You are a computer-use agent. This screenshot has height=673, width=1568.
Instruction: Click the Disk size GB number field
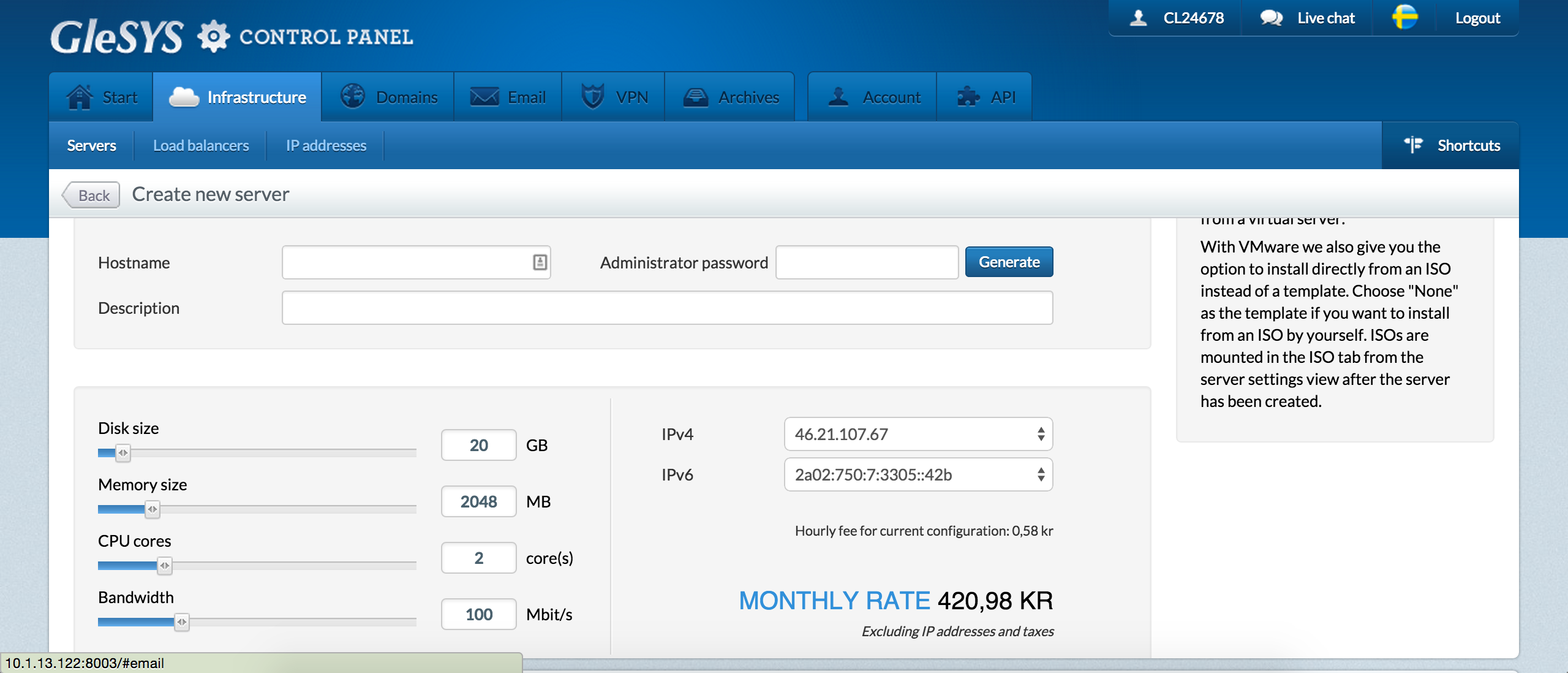tap(478, 446)
